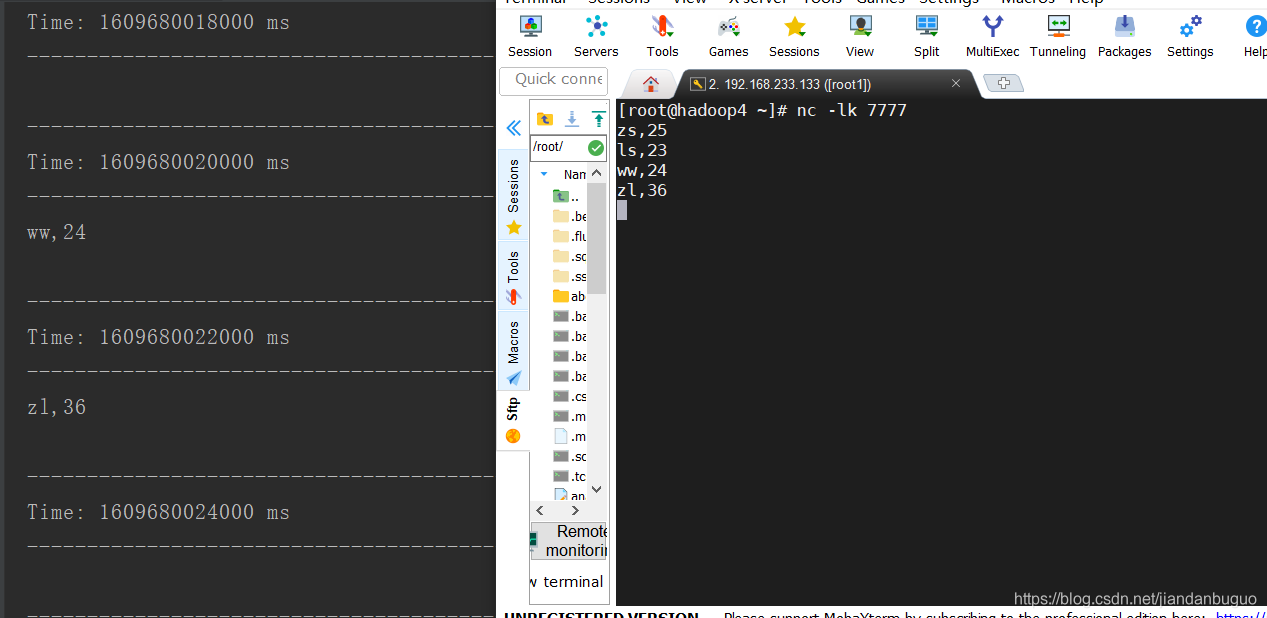Select the an file in SFTP list

tap(570, 495)
